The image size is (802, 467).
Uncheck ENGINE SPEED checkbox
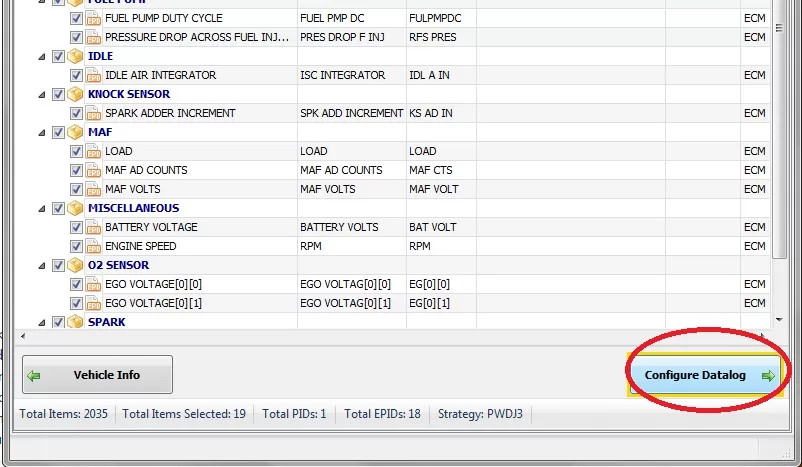[x=76, y=246]
